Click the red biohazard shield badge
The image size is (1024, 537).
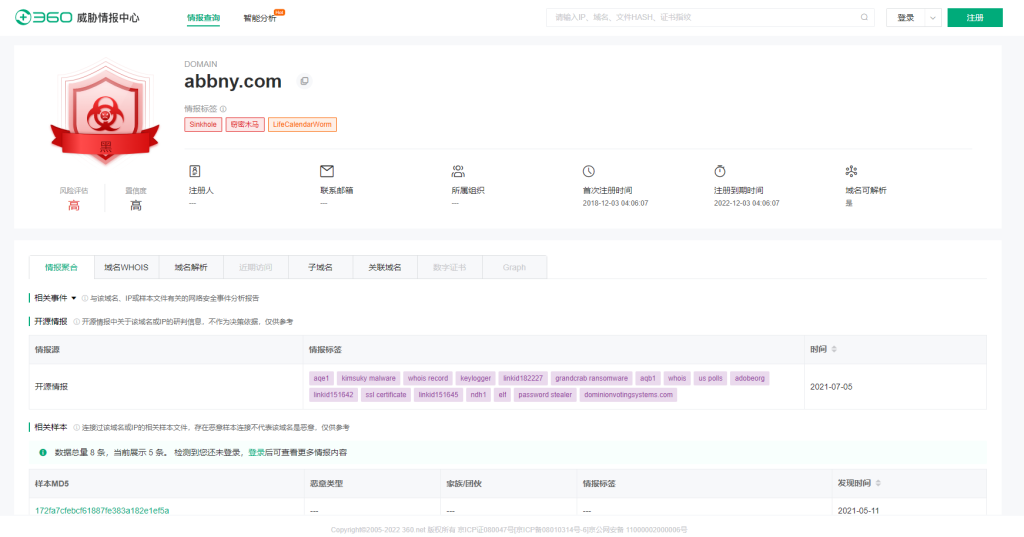(x=105, y=112)
